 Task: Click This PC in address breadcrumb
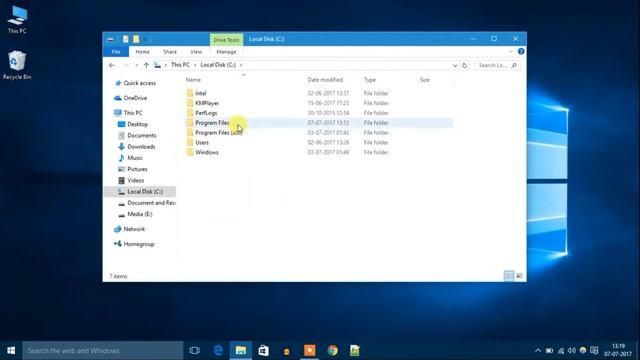[180, 65]
